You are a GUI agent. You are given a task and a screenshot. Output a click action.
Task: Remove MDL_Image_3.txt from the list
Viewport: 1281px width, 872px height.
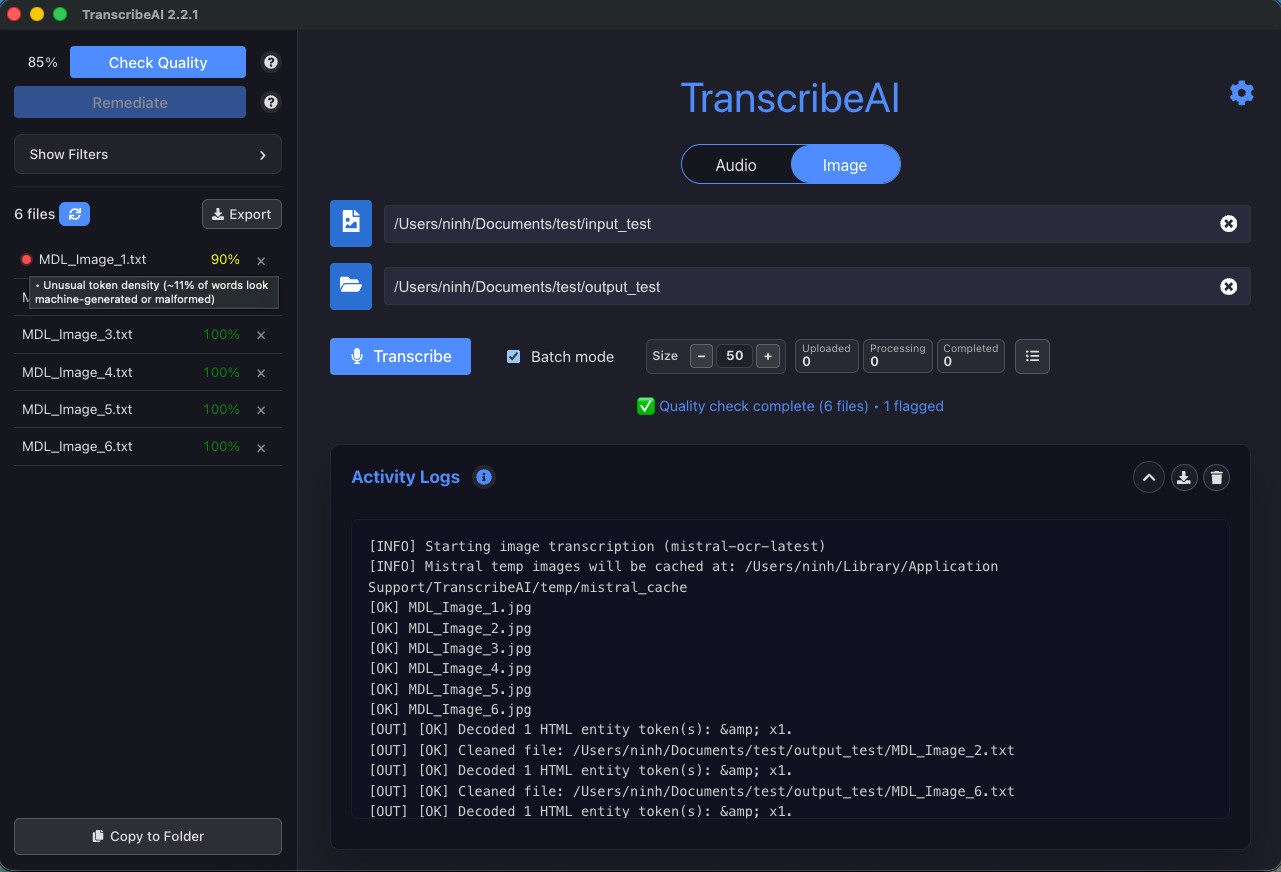click(x=261, y=336)
